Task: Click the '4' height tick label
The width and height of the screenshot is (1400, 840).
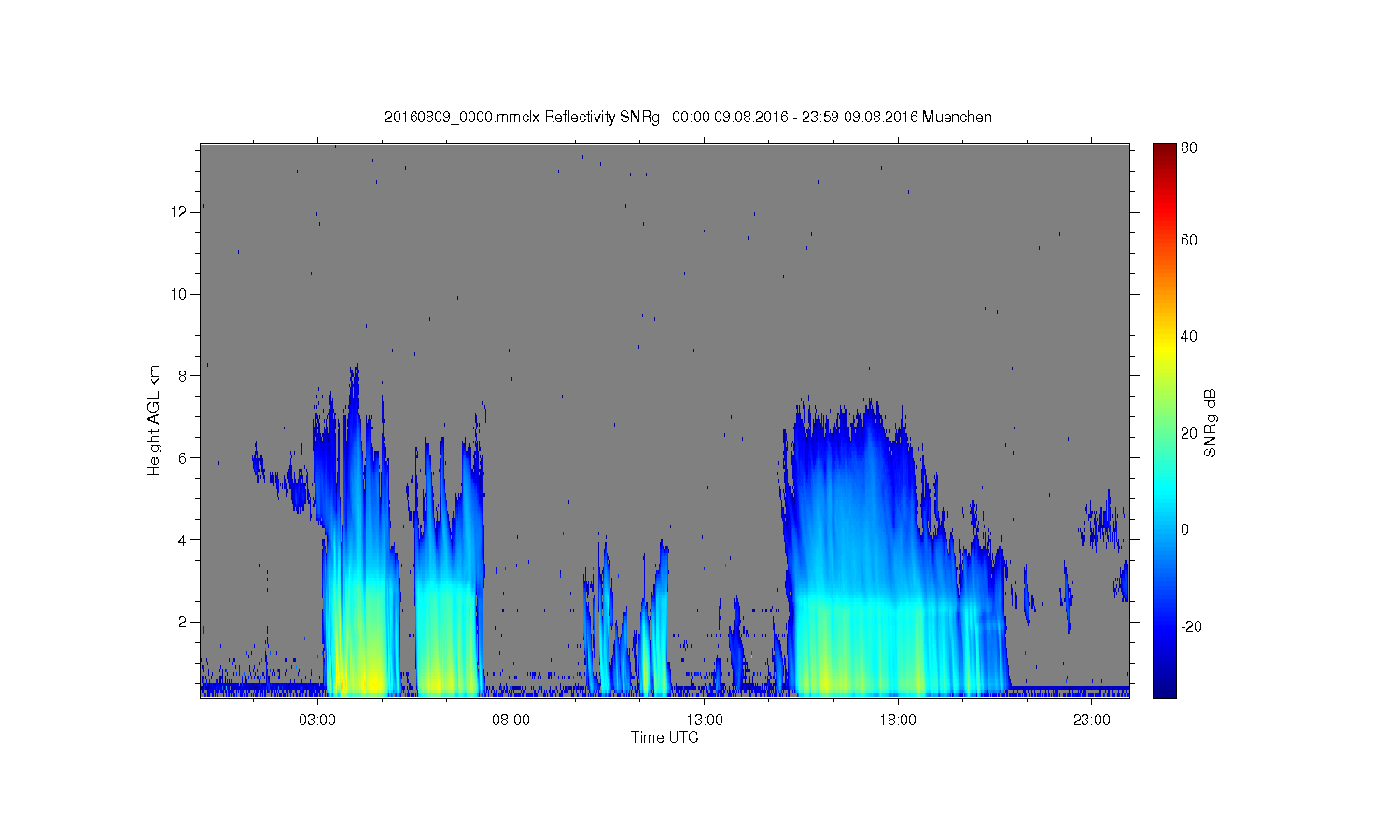Action: pyautogui.click(x=184, y=539)
